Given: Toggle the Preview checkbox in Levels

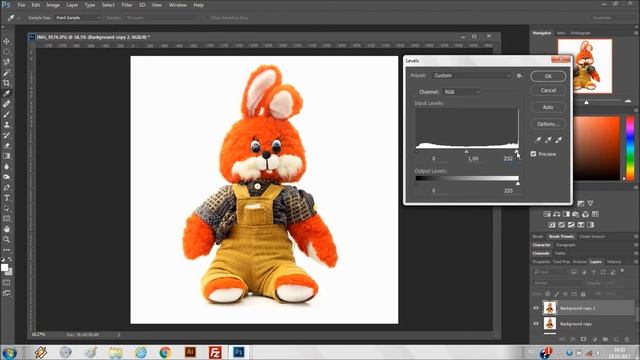Looking at the screenshot, I should coord(533,154).
